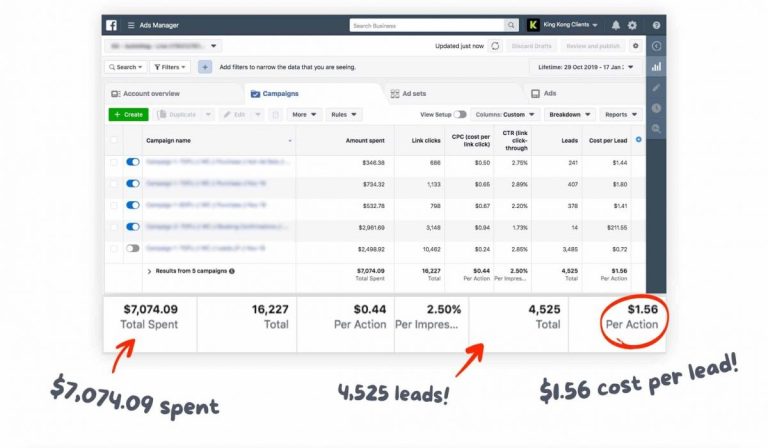Open the hamburger menu beside Ads Manager
This screenshot has width=768, height=448.
(130, 25)
